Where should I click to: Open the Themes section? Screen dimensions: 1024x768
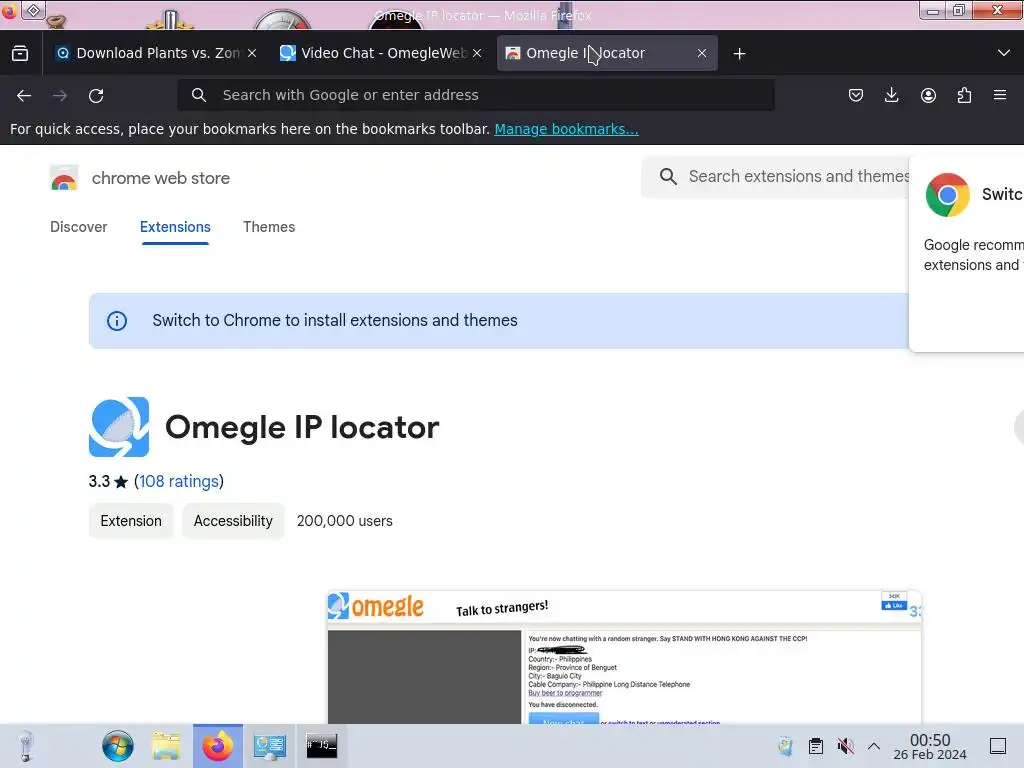coord(269,227)
